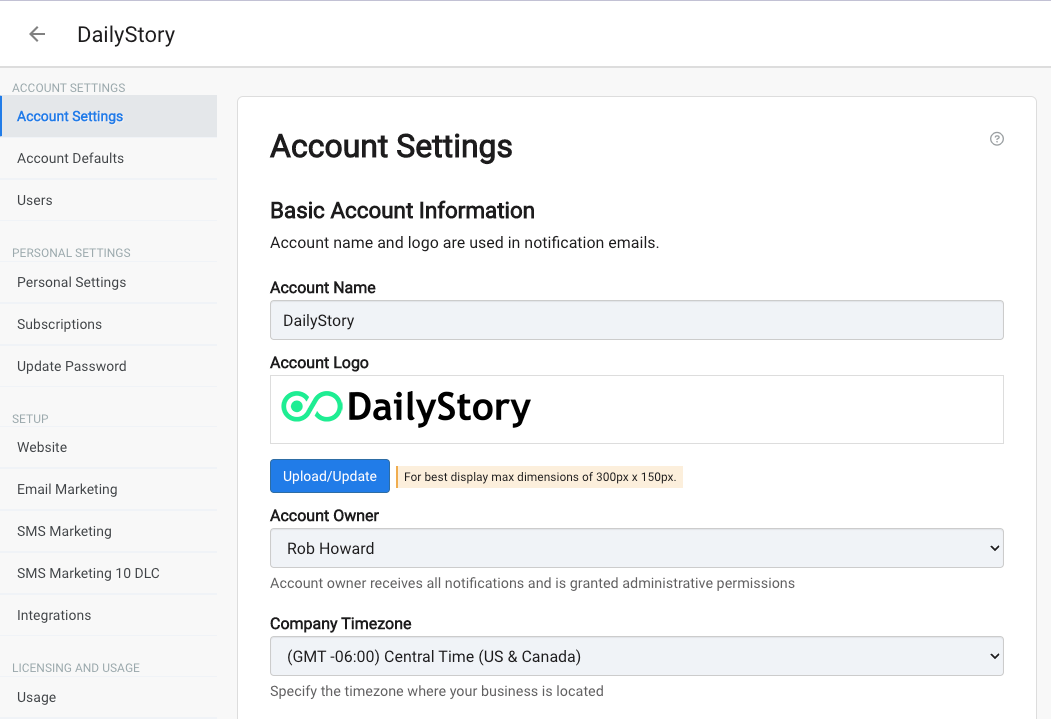
Task: Open the help question mark icon
Action: click(997, 139)
